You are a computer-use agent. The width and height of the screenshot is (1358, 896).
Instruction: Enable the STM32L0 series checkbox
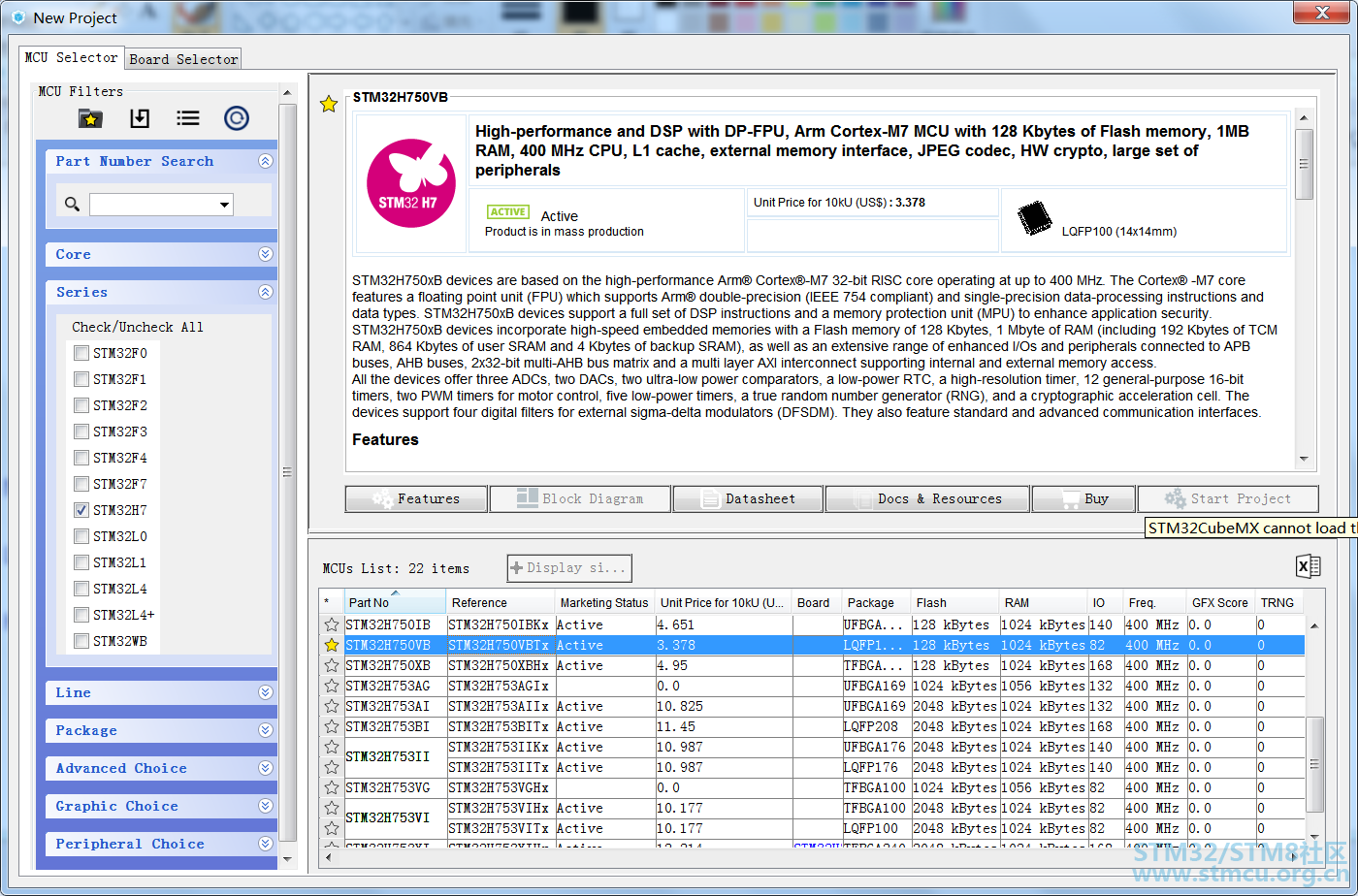click(81, 536)
